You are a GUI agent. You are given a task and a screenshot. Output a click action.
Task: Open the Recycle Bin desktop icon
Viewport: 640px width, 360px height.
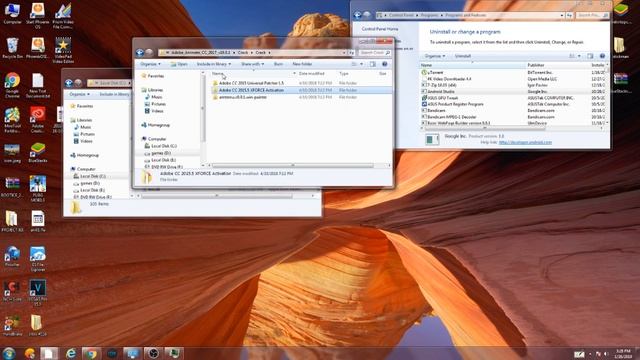[12, 48]
